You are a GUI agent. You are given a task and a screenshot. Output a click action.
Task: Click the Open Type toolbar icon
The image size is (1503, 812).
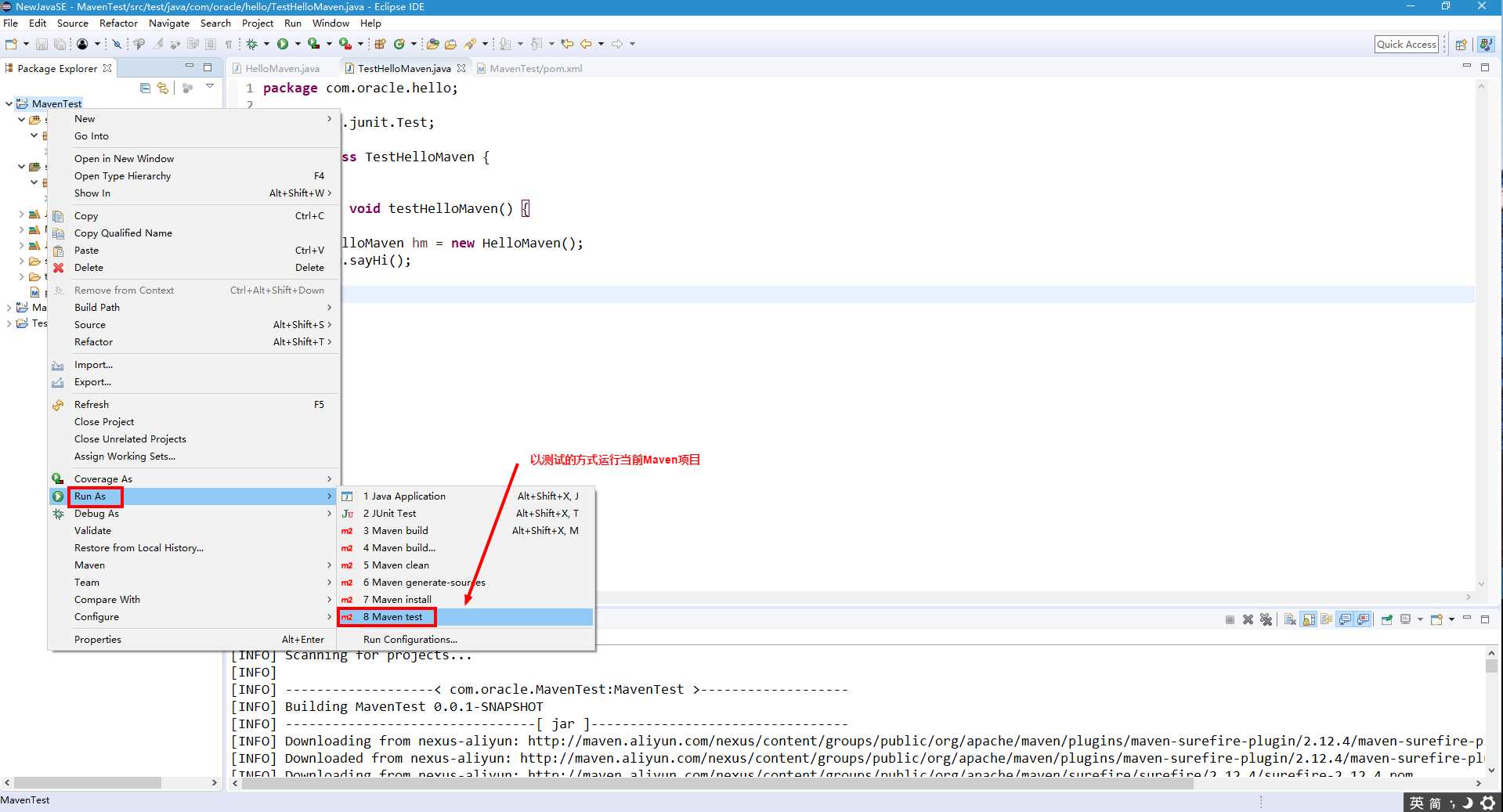[432, 44]
